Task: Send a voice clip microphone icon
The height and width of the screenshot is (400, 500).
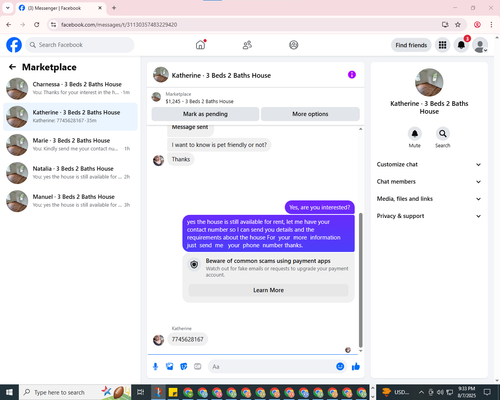Action: pos(155,367)
